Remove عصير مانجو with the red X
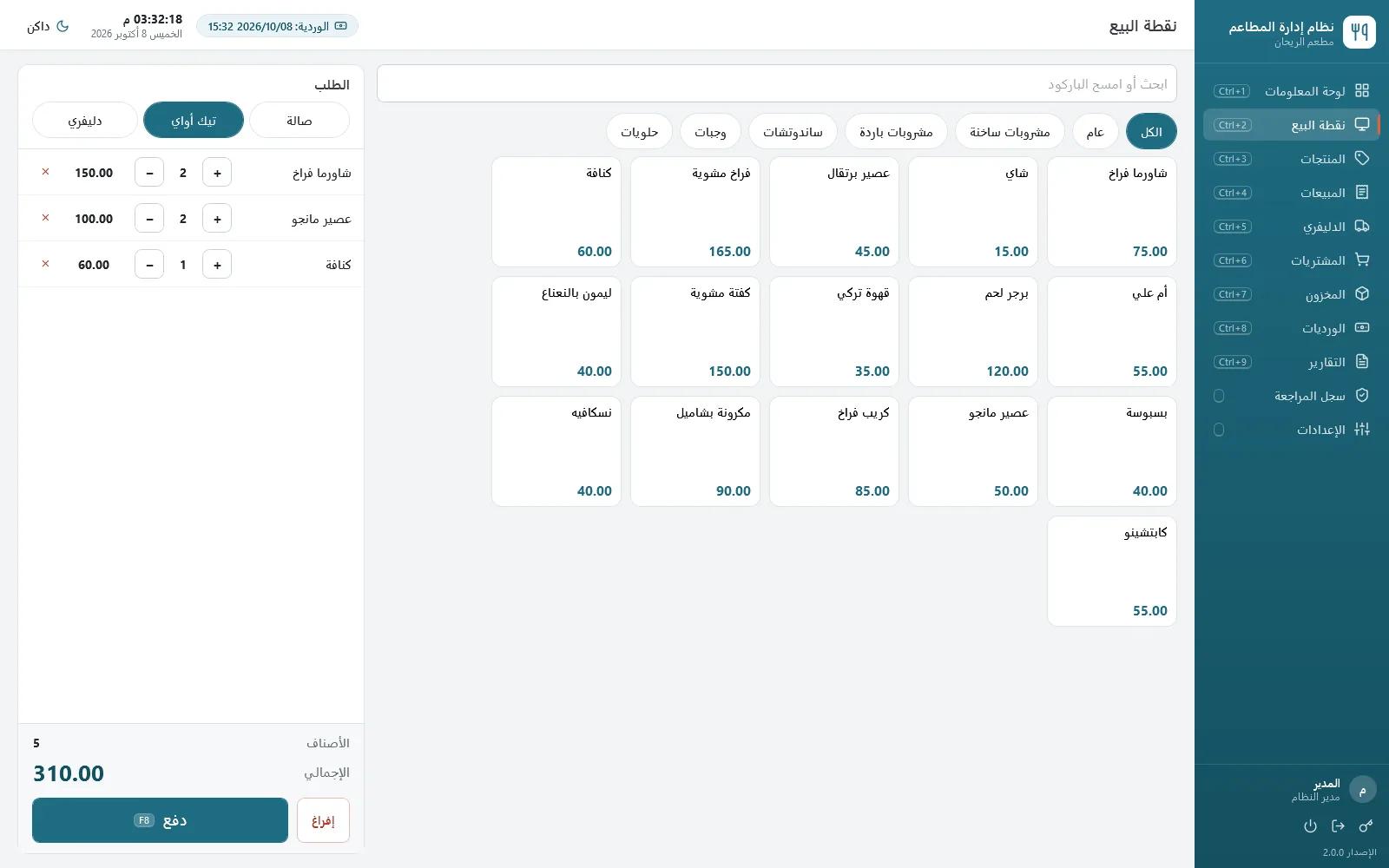The image size is (1389, 868). coord(45,218)
